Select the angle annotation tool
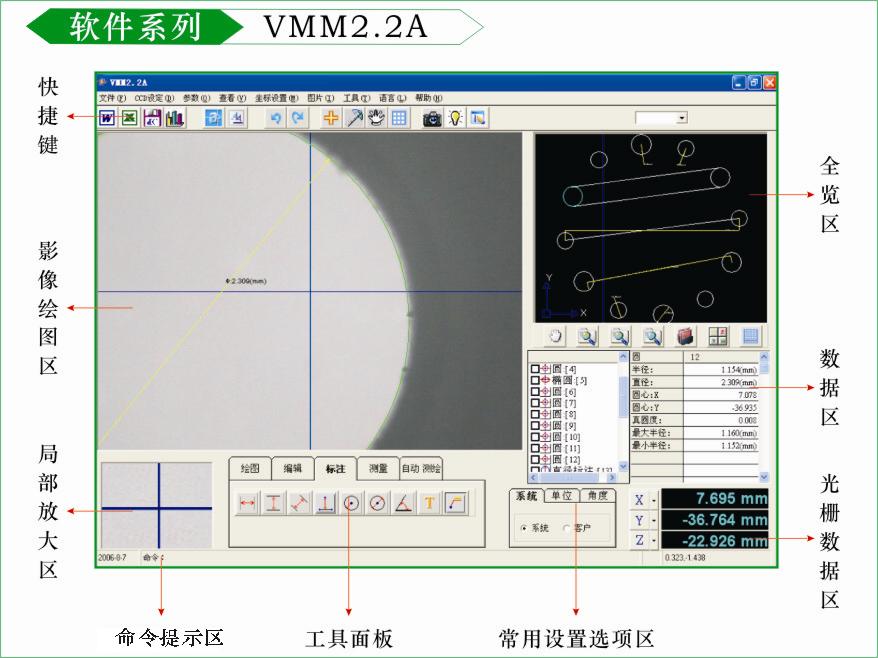The image size is (878, 658). pyautogui.click(x=403, y=504)
